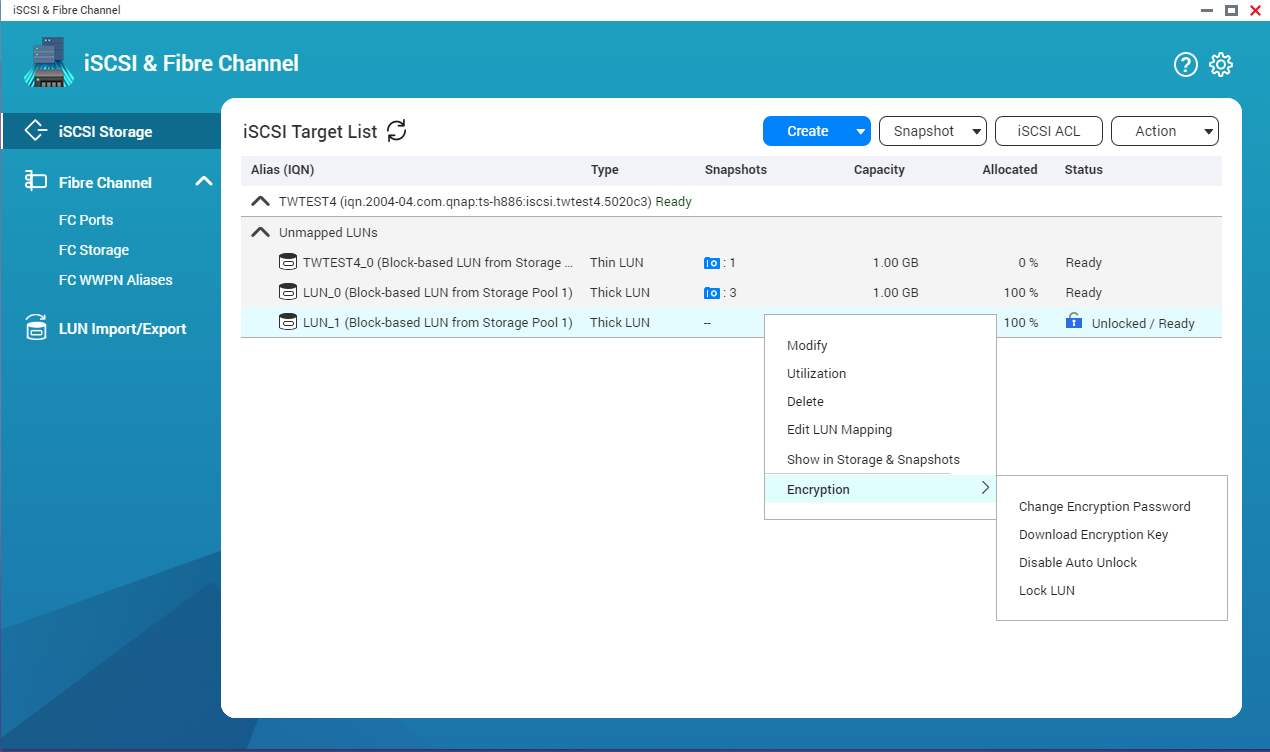1270x752 pixels.
Task: Open FC Storage in sidebar
Action: (94, 250)
